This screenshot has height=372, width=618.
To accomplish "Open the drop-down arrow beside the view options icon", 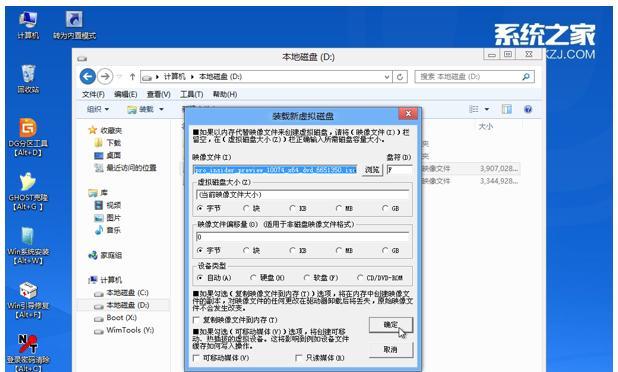I will click(x=487, y=109).
